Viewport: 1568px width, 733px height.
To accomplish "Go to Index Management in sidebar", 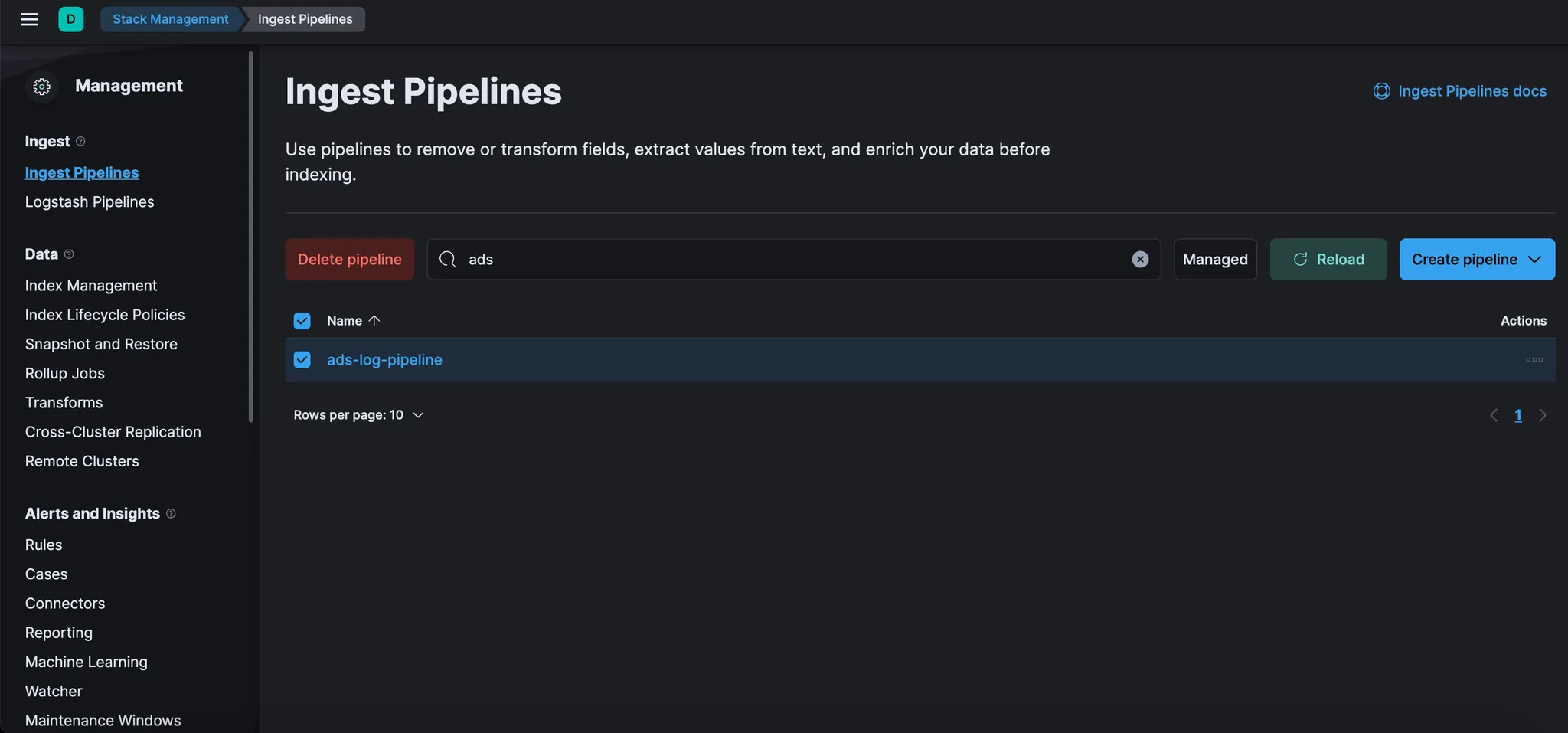I will pos(91,286).
